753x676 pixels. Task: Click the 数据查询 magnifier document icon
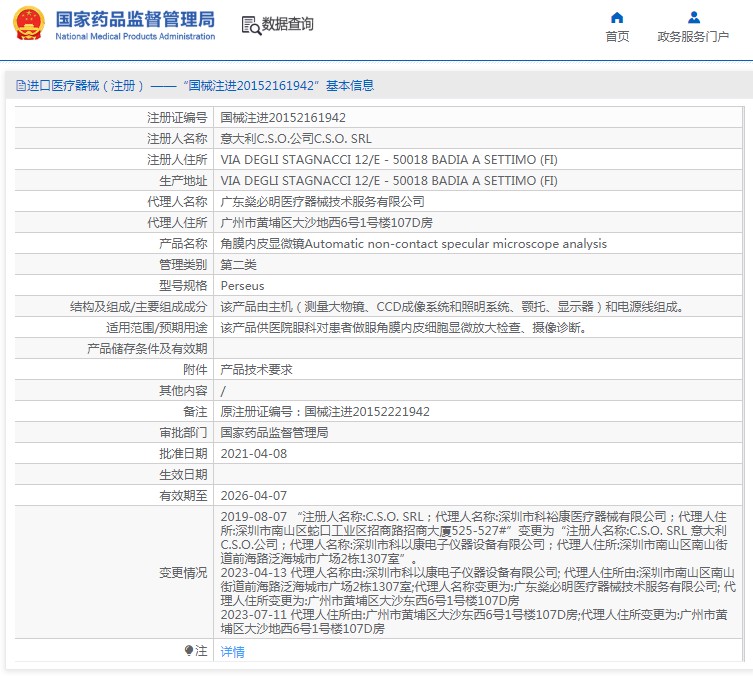251,24
